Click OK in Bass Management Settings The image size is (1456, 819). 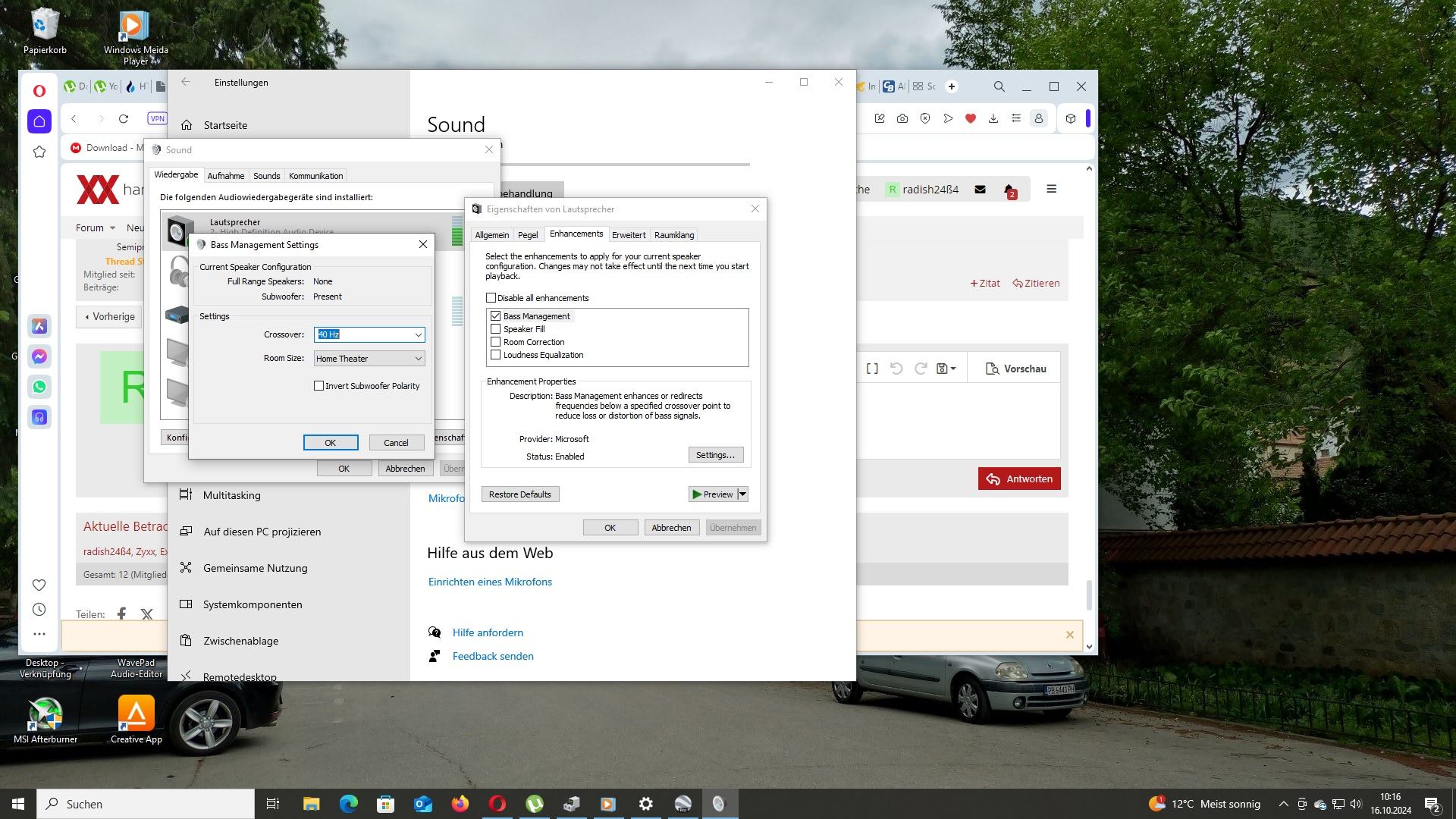coord(331,443)
